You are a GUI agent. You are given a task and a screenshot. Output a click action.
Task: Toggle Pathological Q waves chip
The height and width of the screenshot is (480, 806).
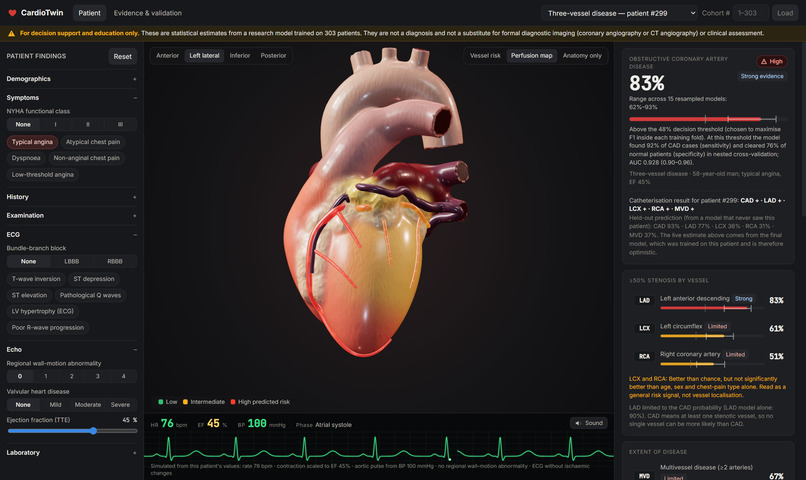click(x=90, y=296)
